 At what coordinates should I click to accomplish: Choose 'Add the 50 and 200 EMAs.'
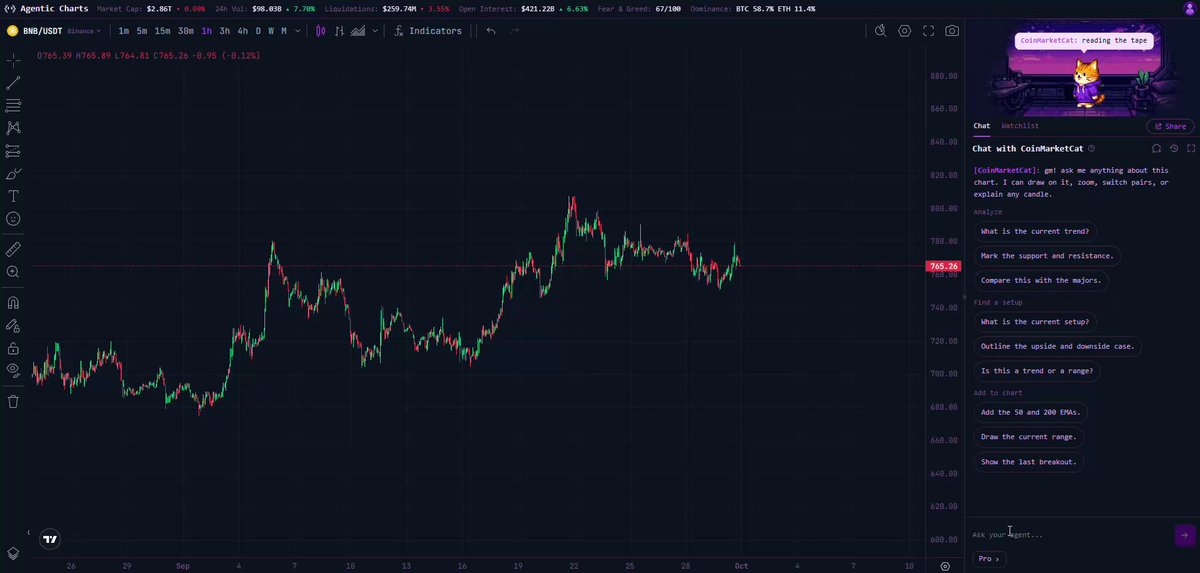[x=1031, y=412]
